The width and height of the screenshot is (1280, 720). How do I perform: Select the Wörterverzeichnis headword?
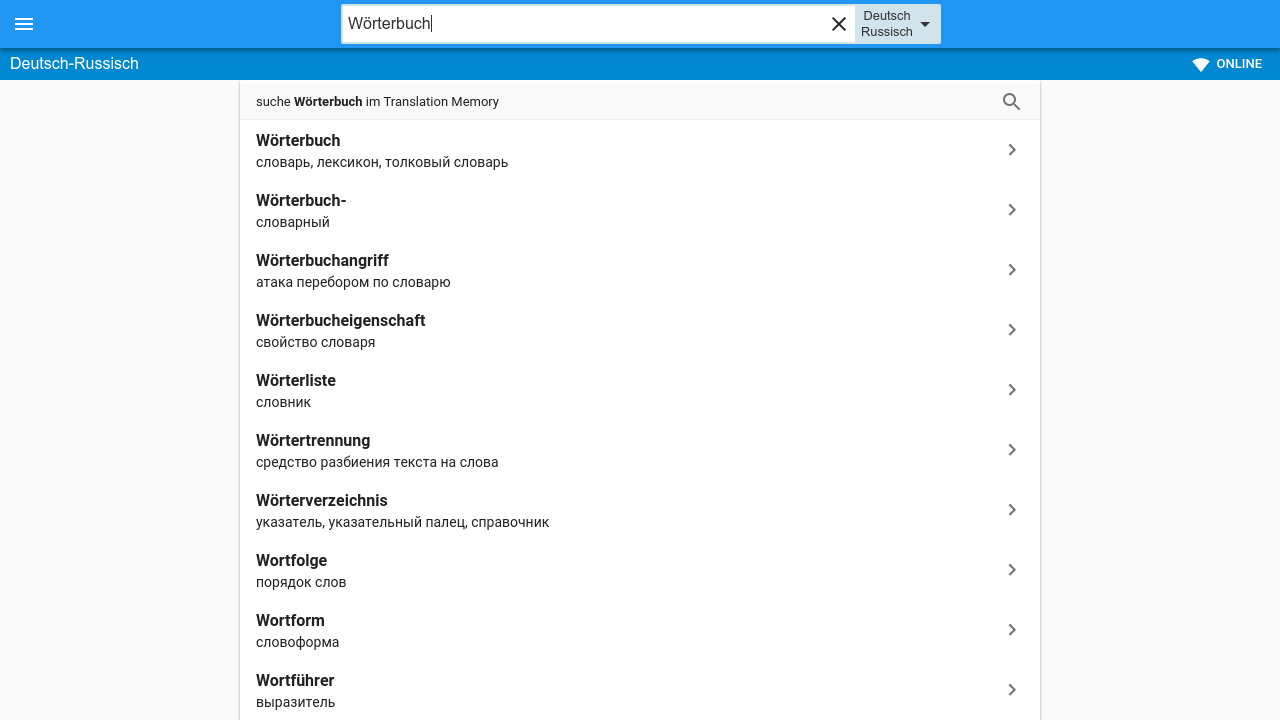pyautogui.click(x=322, y=501)
